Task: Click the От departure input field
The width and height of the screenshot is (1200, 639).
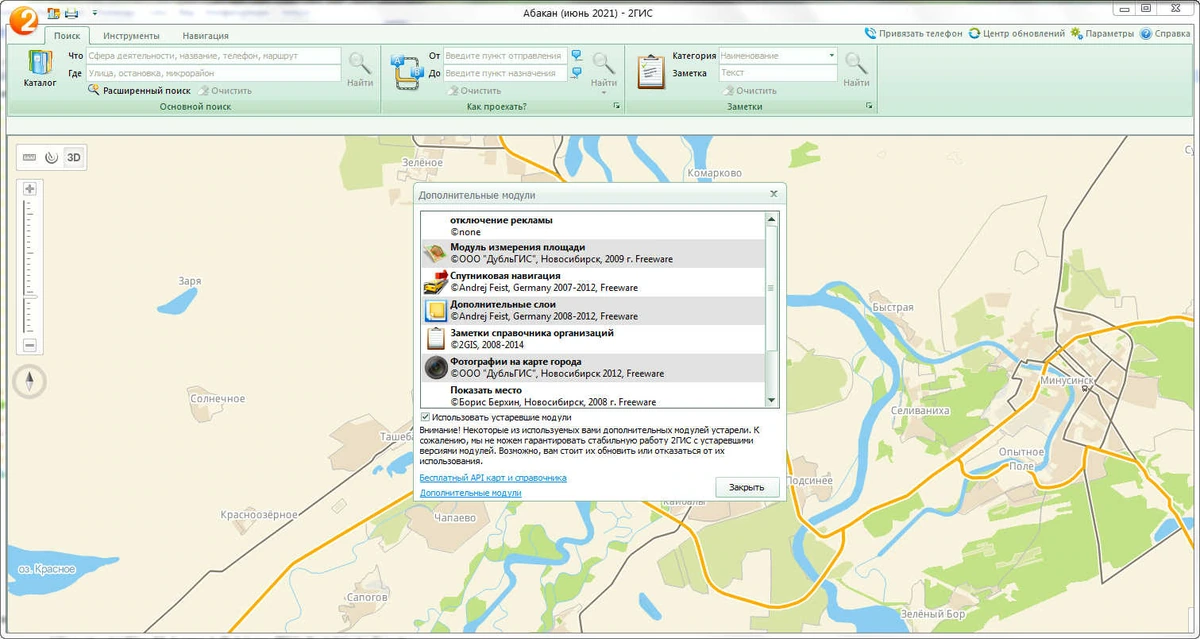Action: pyautogui.click(x=505, y=56)
